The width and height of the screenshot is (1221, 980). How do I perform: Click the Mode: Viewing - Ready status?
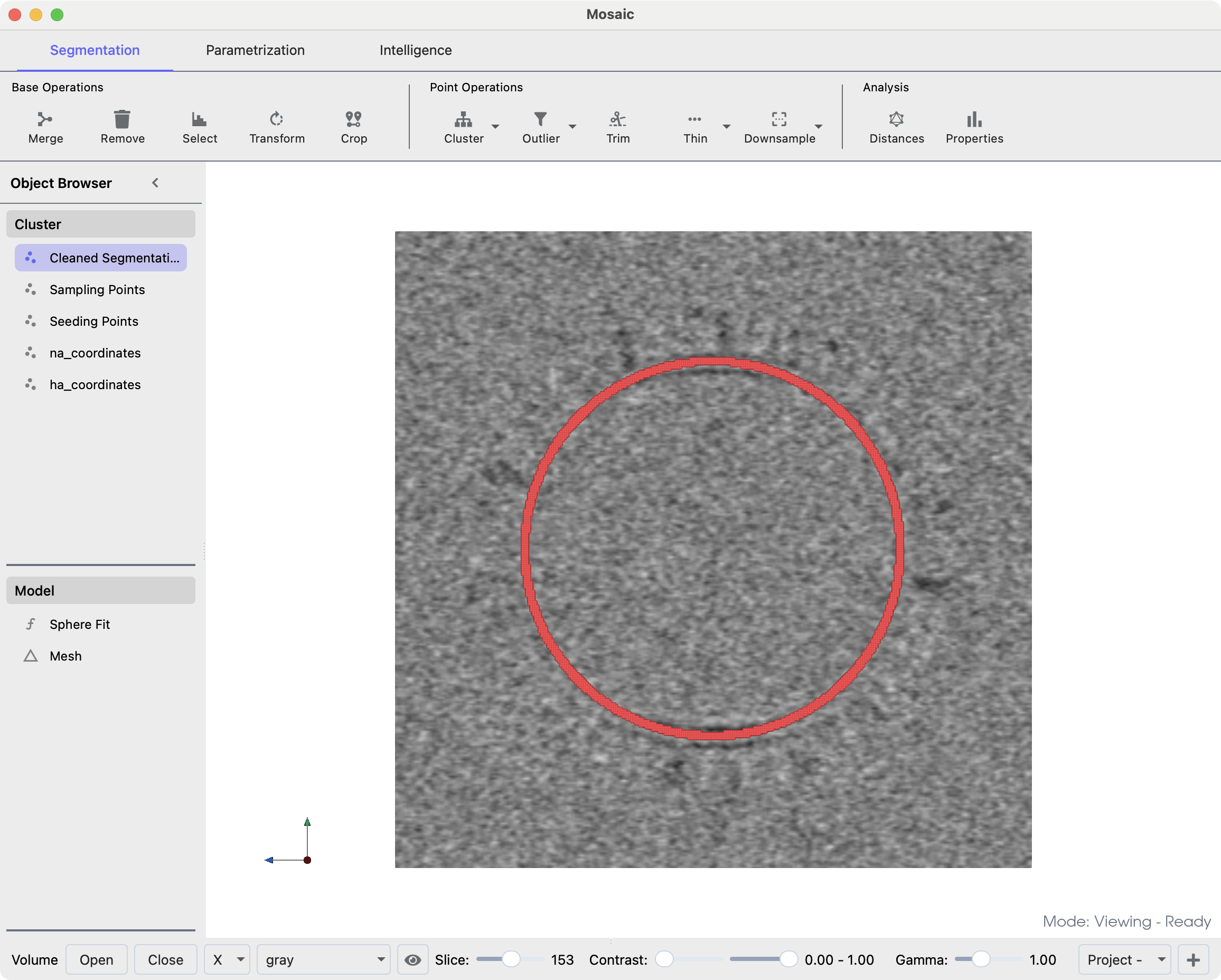click(x=1126, y=921)
